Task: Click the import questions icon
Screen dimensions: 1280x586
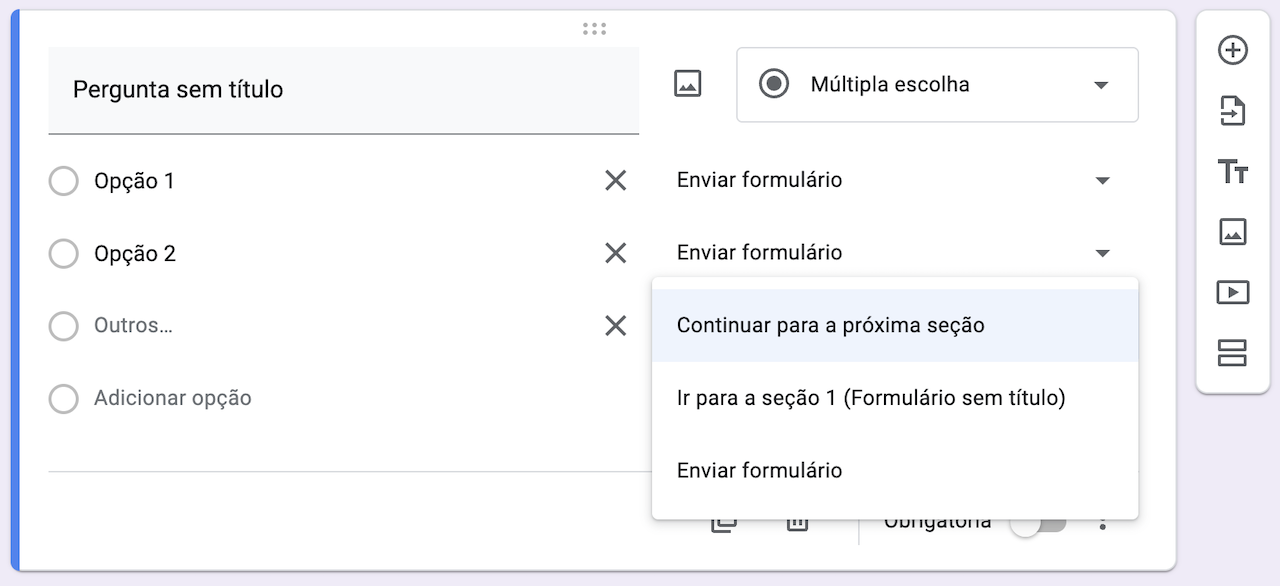Action: [1232, 111]
